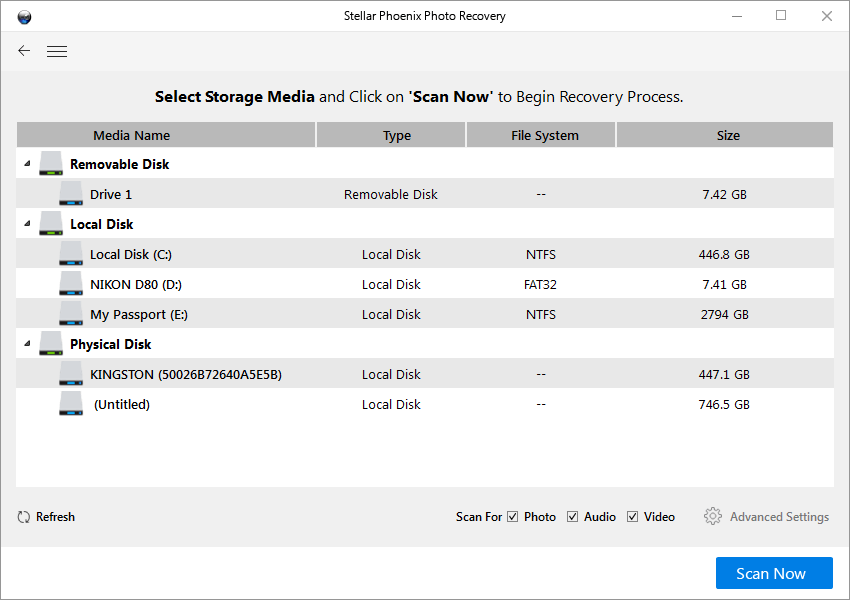Click the FAT32 file system cell
This screenshot has width=850, height=600.
click(x=540, y=285)
